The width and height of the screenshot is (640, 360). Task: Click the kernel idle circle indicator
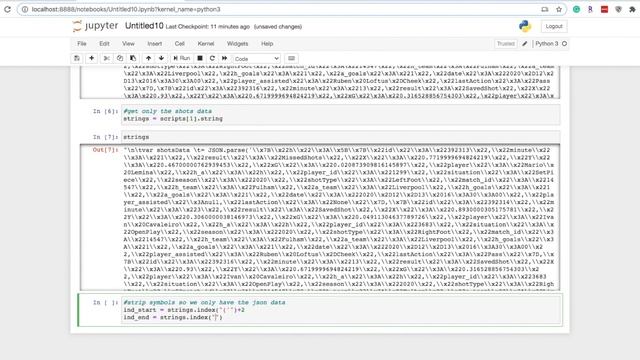click(564, 44)
